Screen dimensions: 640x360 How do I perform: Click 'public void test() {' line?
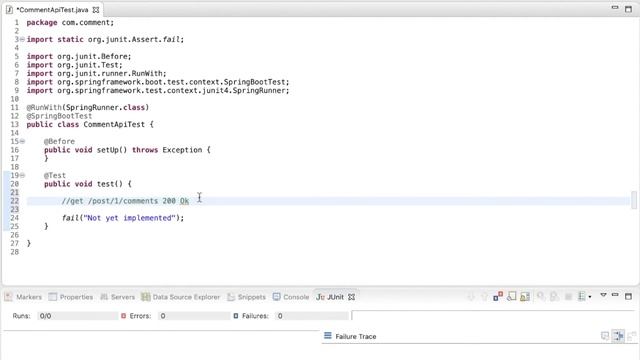tap(88, 184)
